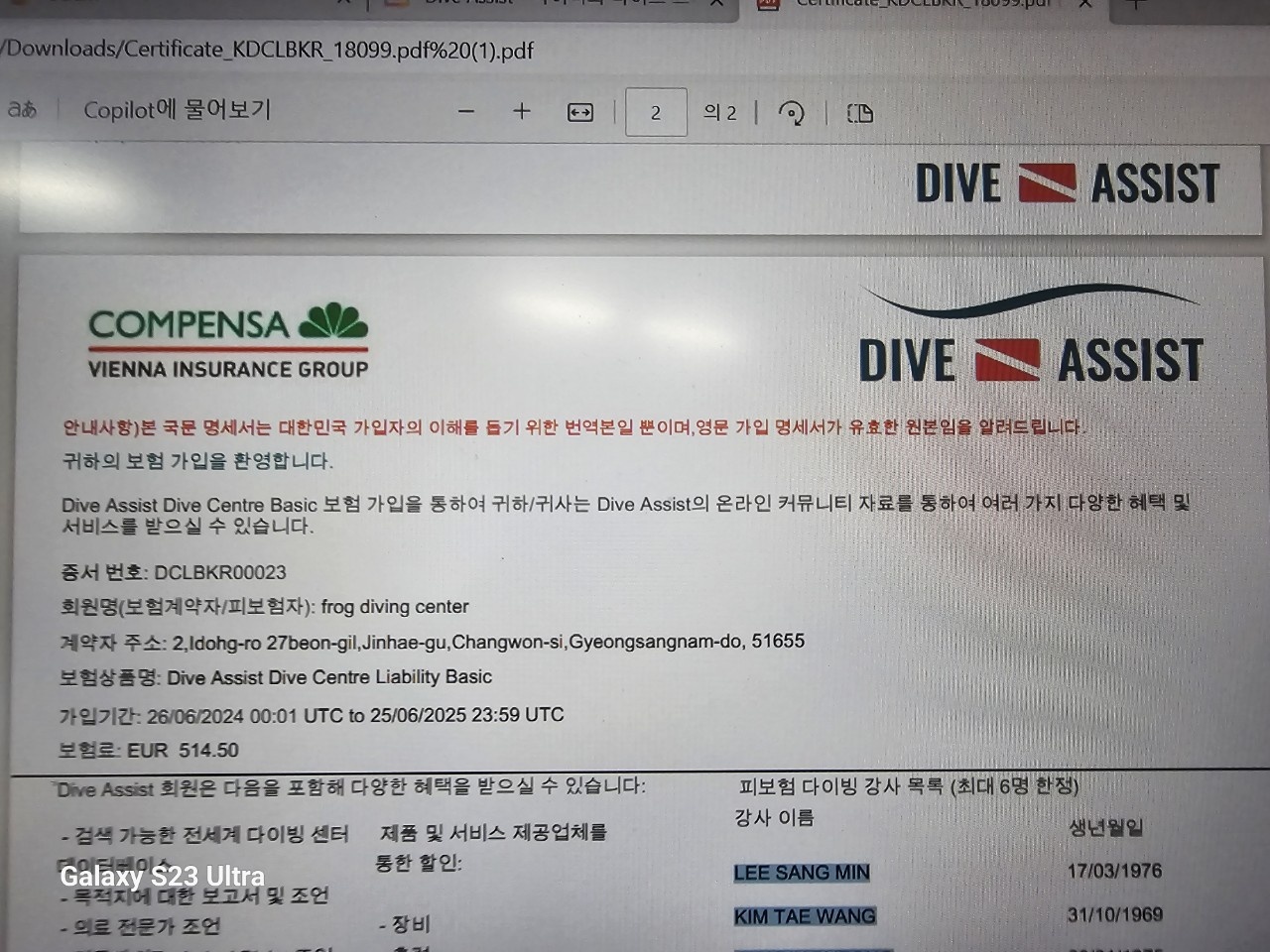Viewport: 1270px width, 952px height.
Task: Close the Certificate_KDCLBKR_18099.pdf tab
Action: click(1085, 4)
